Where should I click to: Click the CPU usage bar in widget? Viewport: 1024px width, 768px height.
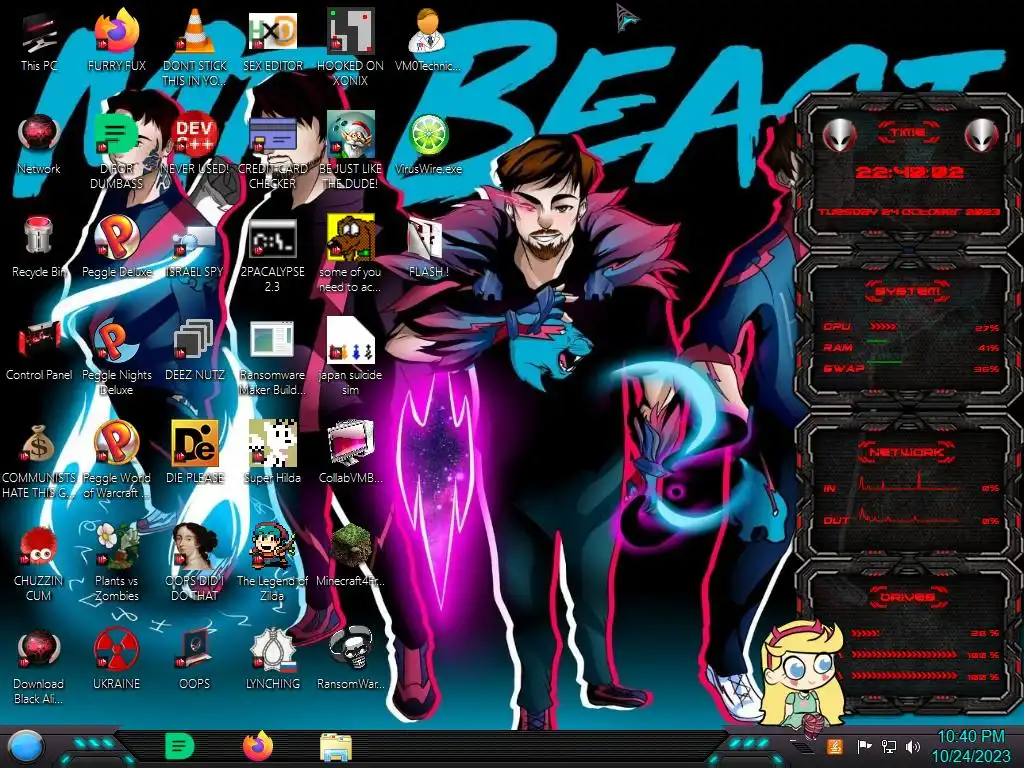[883, 326]
